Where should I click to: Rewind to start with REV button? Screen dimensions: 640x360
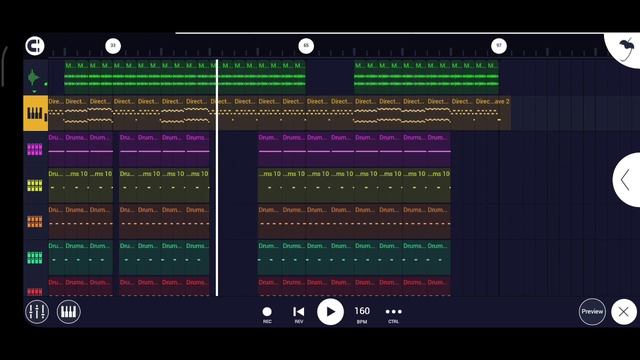click(299, 314)
